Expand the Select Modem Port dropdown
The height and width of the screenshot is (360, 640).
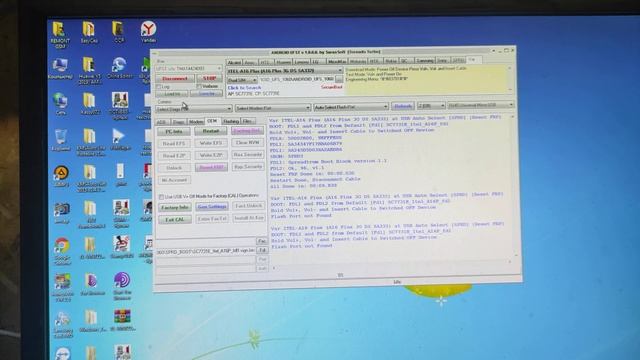tap(273, 108)
